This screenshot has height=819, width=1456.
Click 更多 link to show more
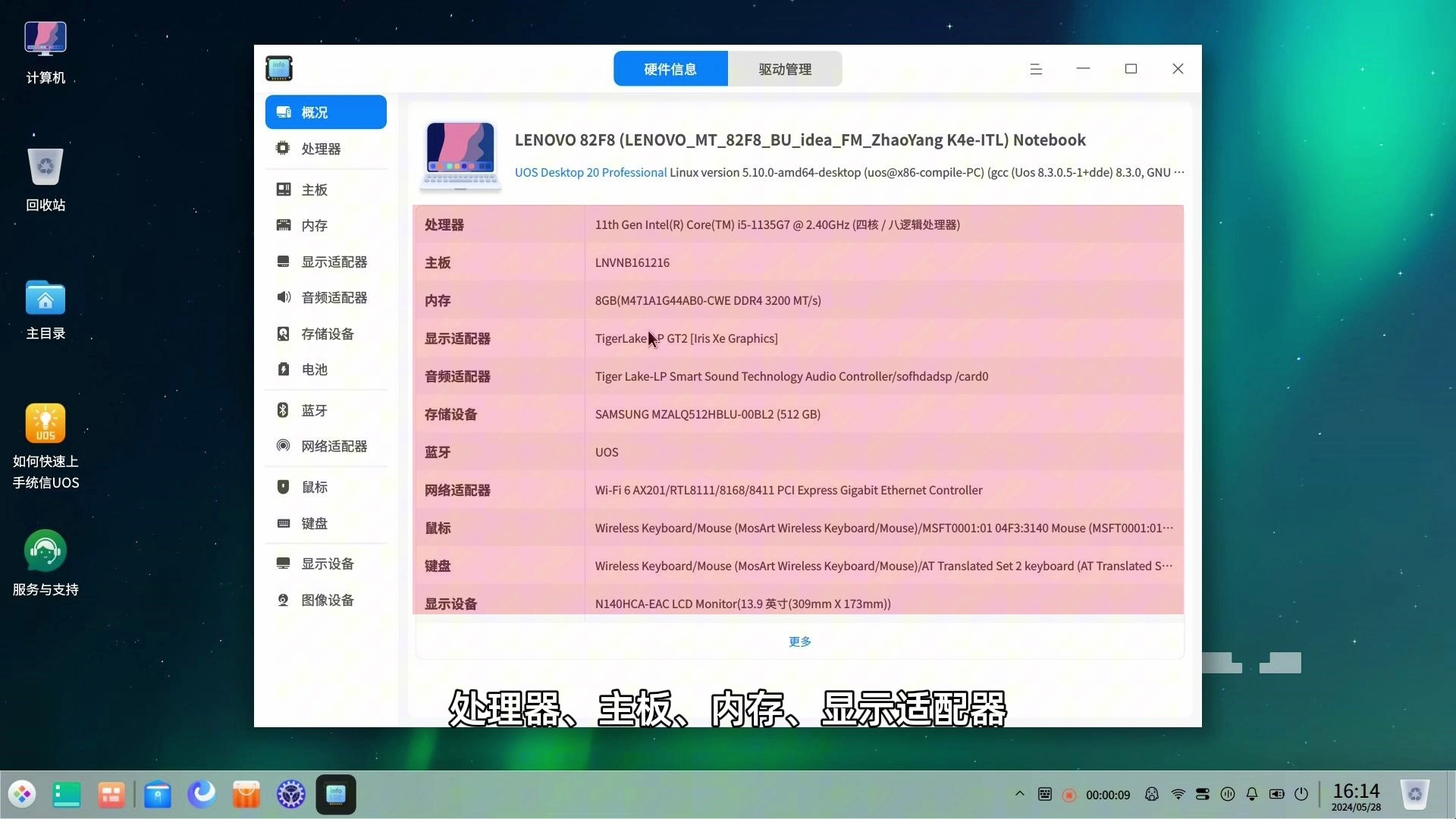point(800,642)
